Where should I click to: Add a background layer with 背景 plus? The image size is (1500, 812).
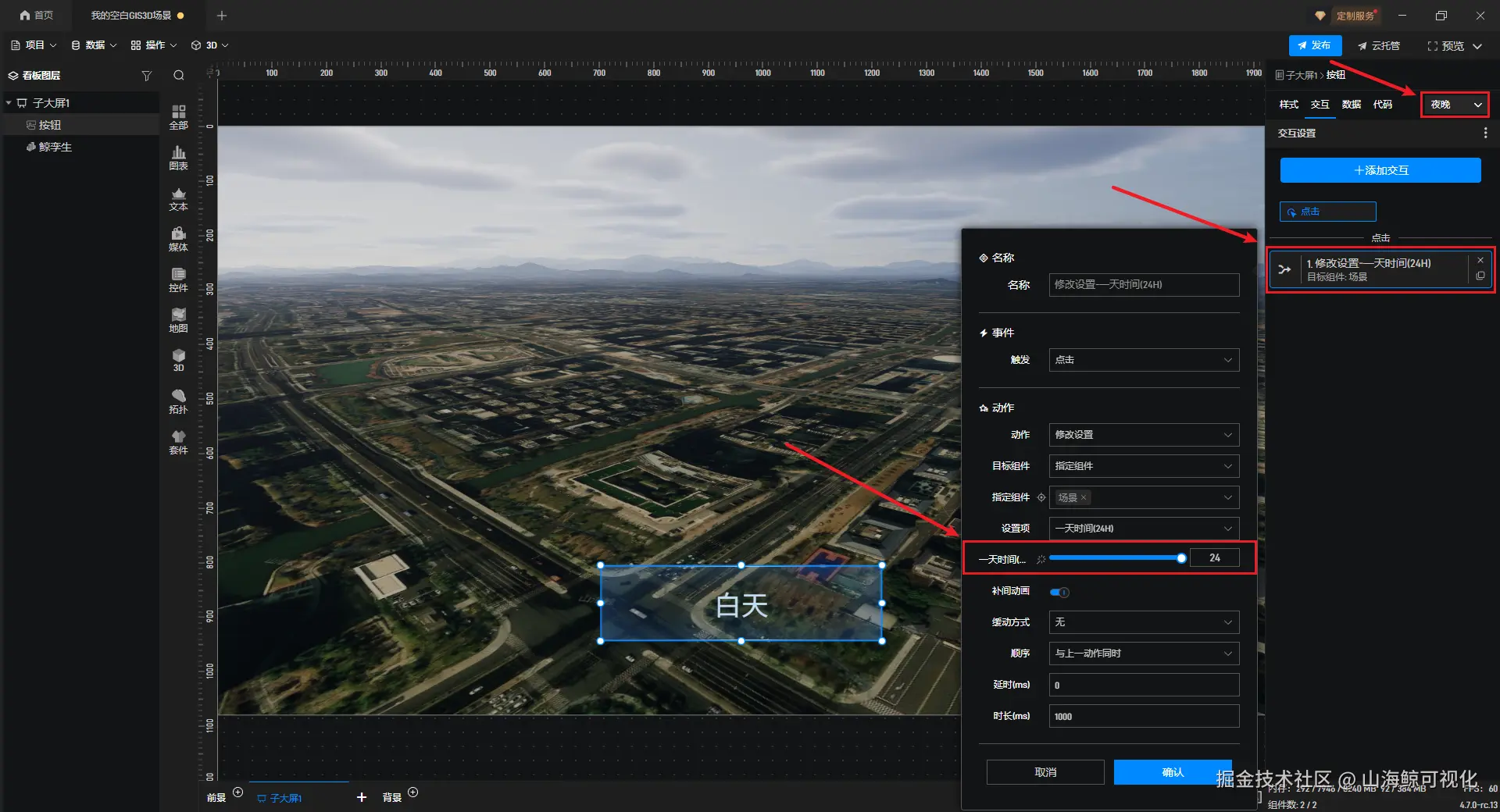click(413, 792)
